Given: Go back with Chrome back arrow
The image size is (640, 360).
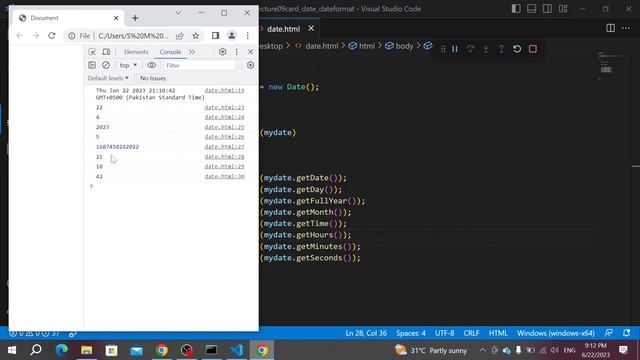Looking at the screenshot, I should point(20,36).
